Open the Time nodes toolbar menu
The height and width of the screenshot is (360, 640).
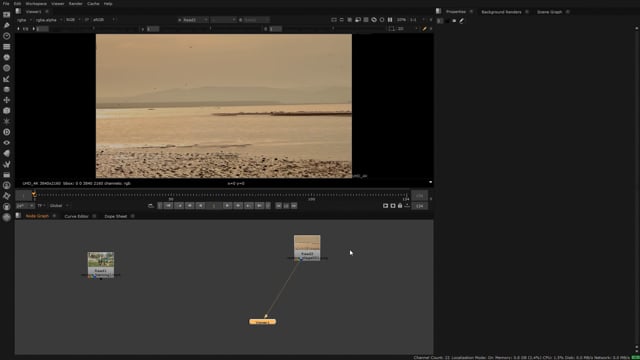coord(7,36)
